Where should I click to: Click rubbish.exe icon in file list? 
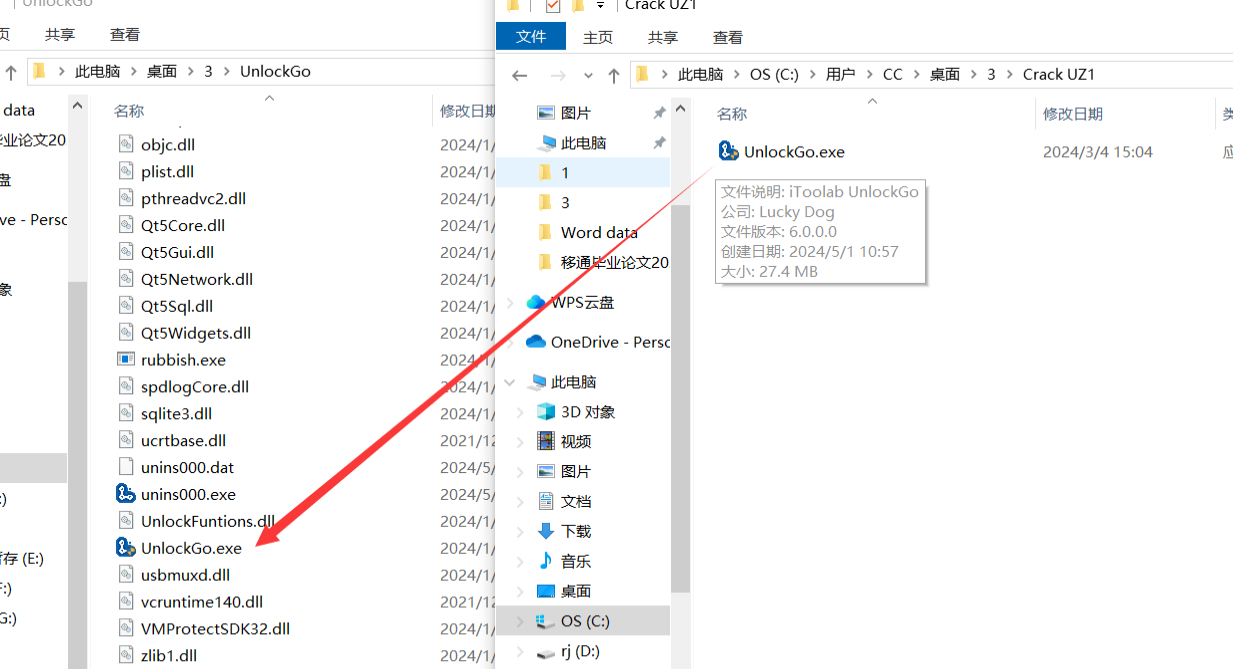pyautogui.click(x=126, y=359)
